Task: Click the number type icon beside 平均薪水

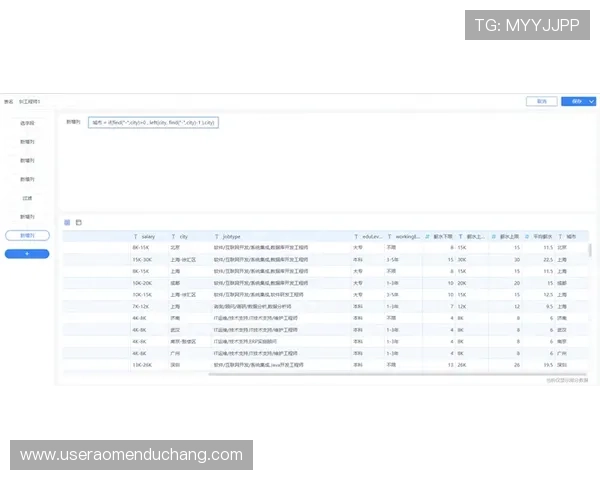Action: point(528,236)
